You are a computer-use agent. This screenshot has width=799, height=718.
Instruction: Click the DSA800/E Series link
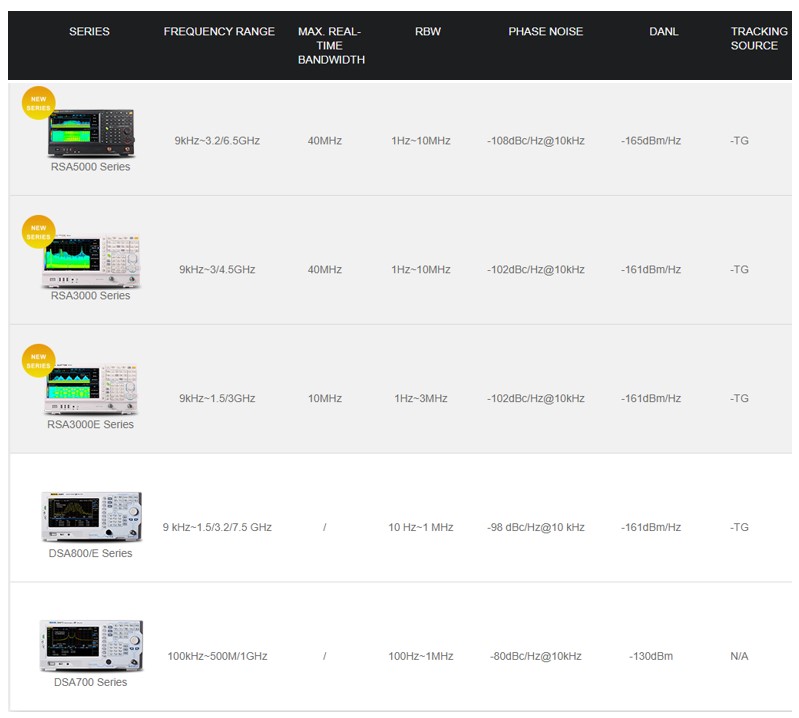tap(90, 553)
